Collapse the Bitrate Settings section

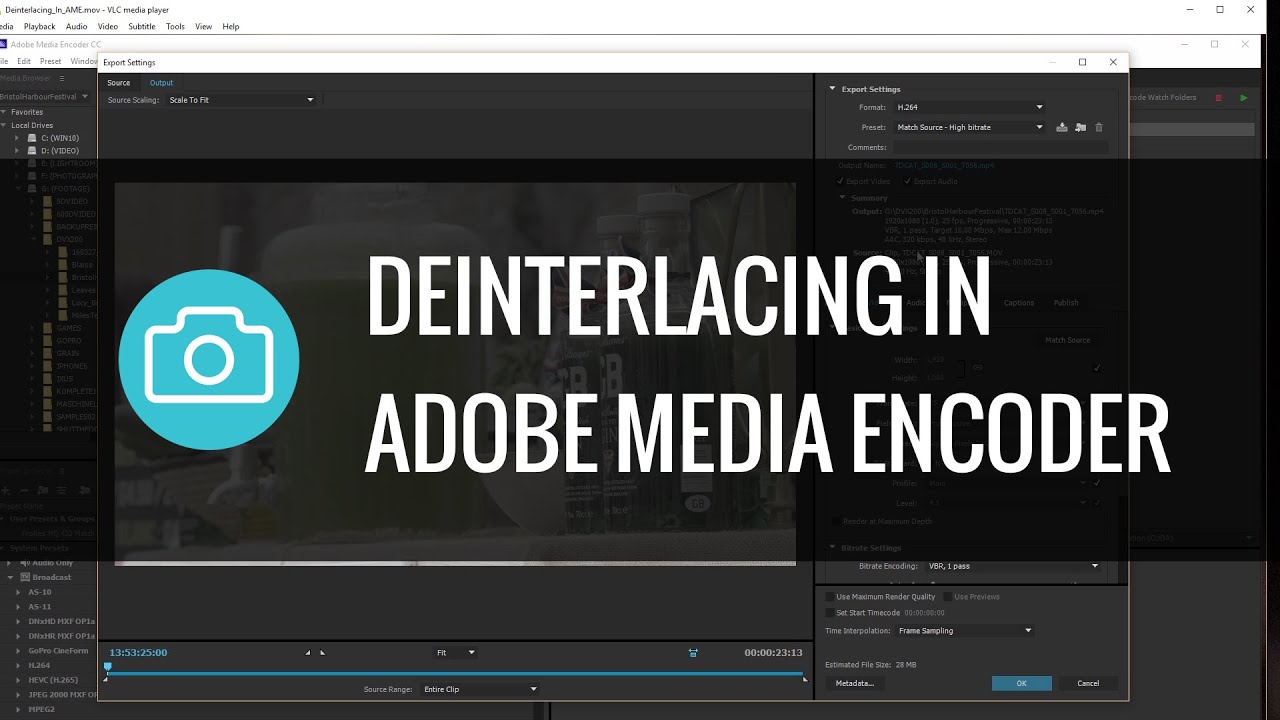(832, 548)
